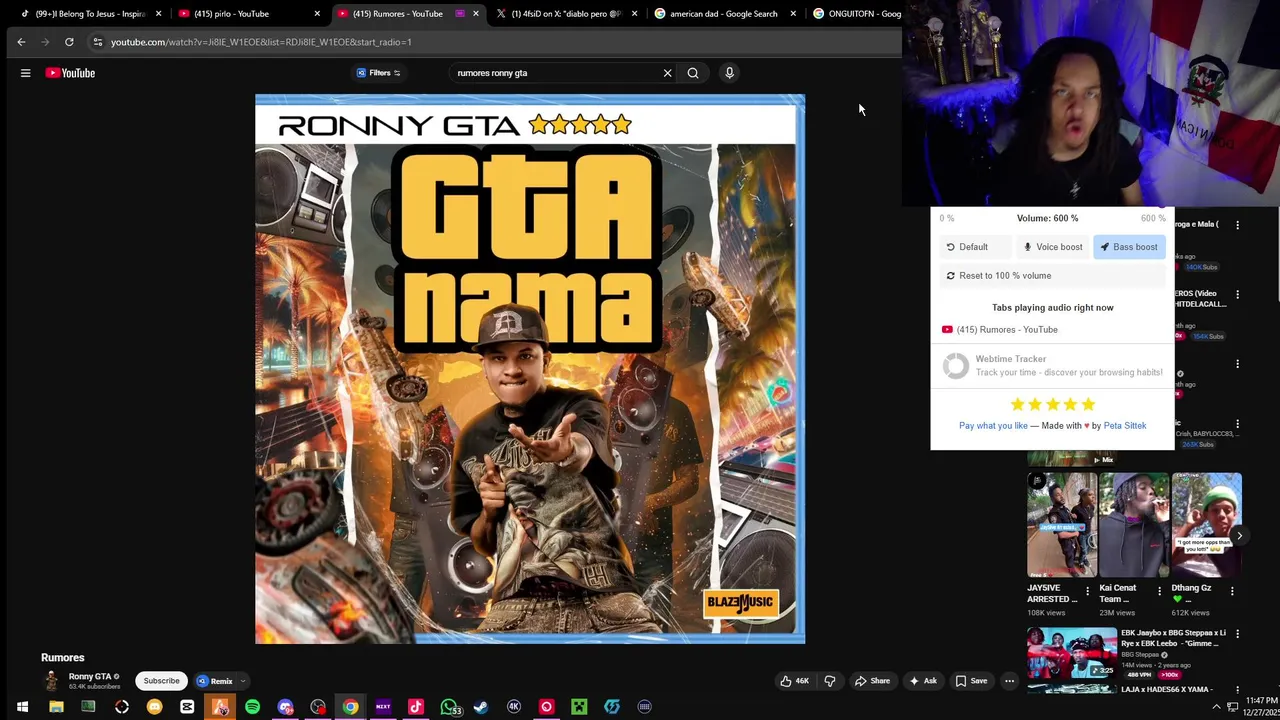Click the five-star rating in volume popup
This screenshot has width=1280, height=720.
(1053, 404)
